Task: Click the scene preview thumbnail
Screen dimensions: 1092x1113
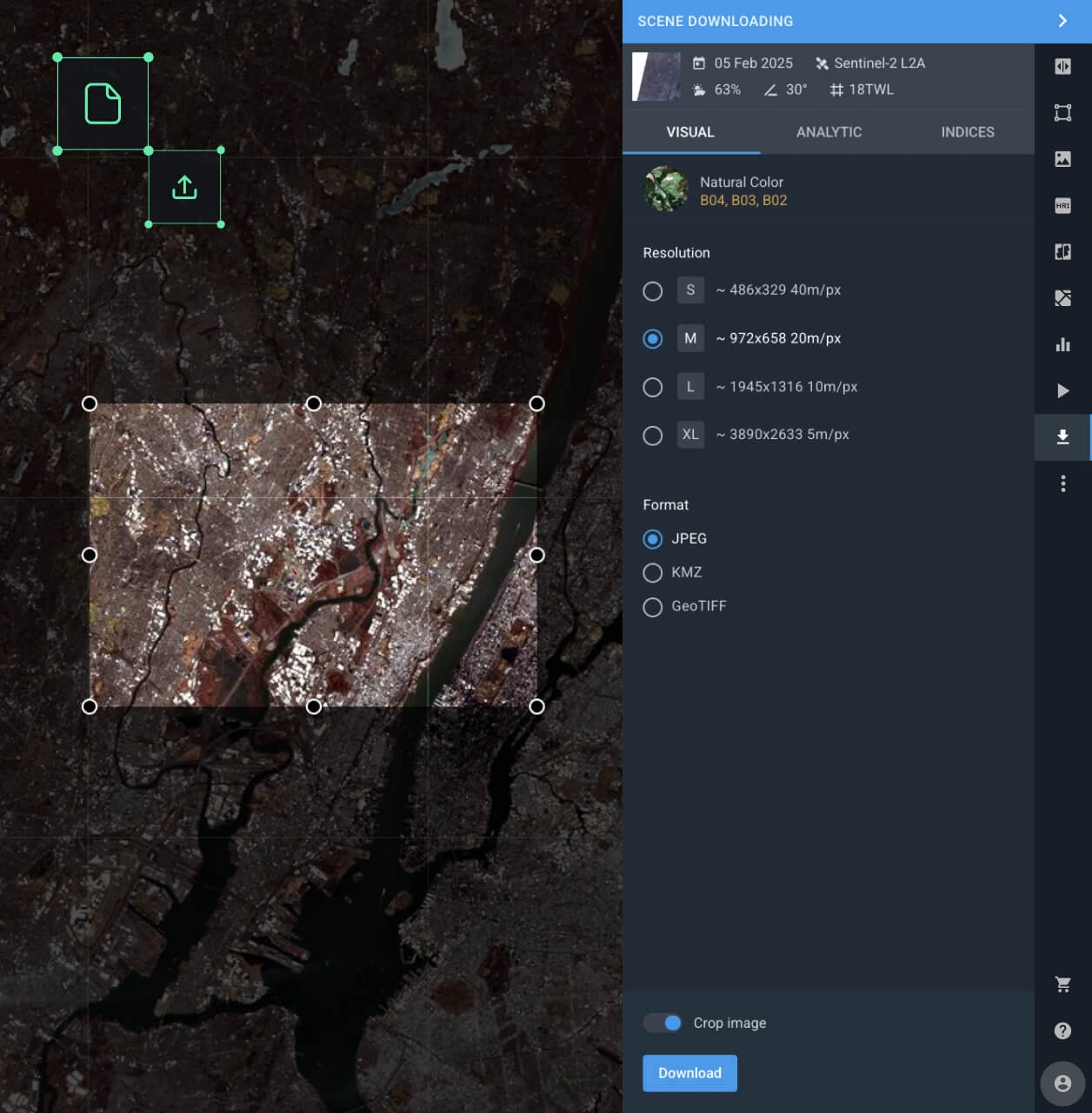Action: [656, 77]
